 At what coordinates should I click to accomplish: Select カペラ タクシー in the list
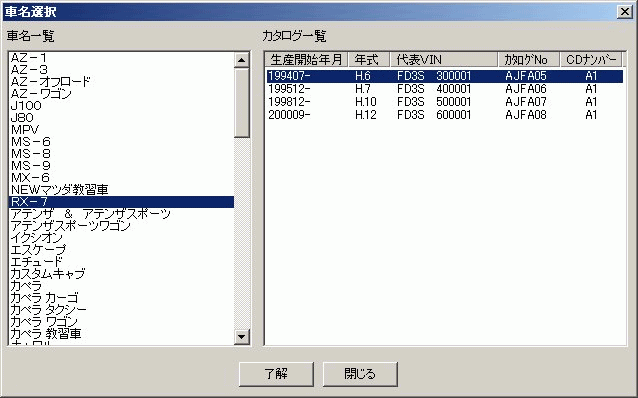coord(121,310)
